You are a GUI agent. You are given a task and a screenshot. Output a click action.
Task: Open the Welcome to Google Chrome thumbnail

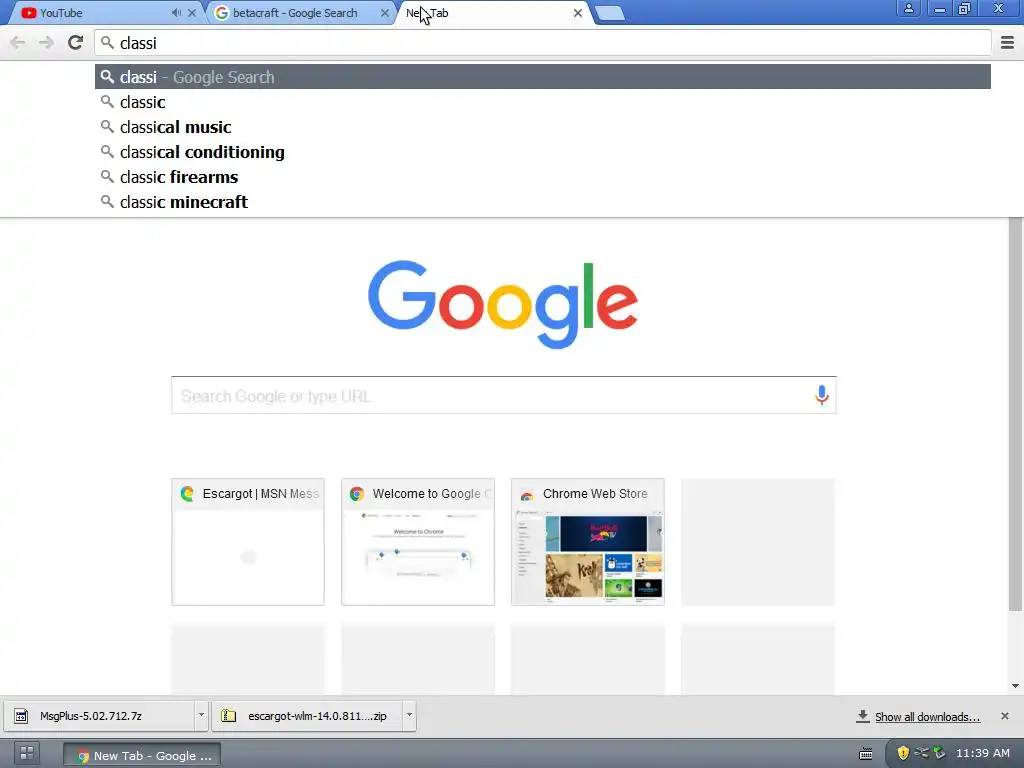click(x=418, y=542)
